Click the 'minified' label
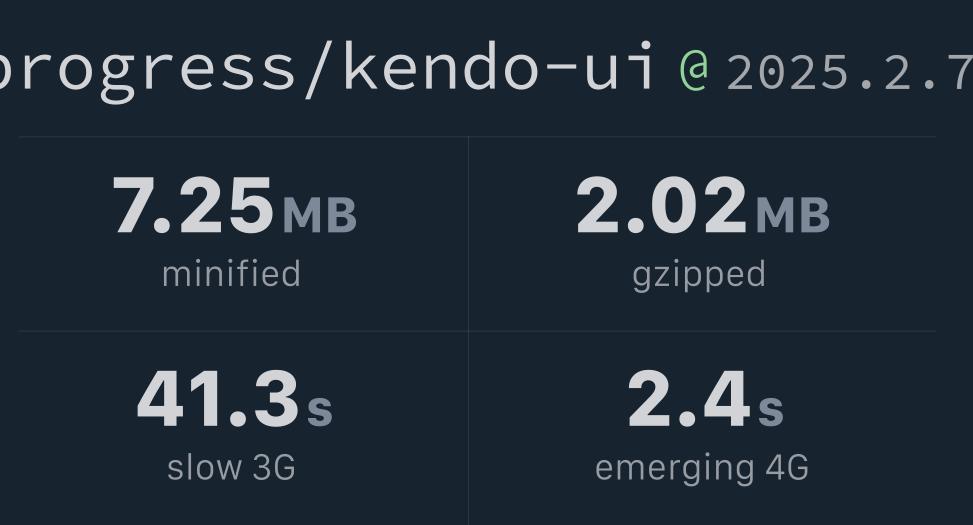Screen dimensions: 973x525 [x=231, y=274]
